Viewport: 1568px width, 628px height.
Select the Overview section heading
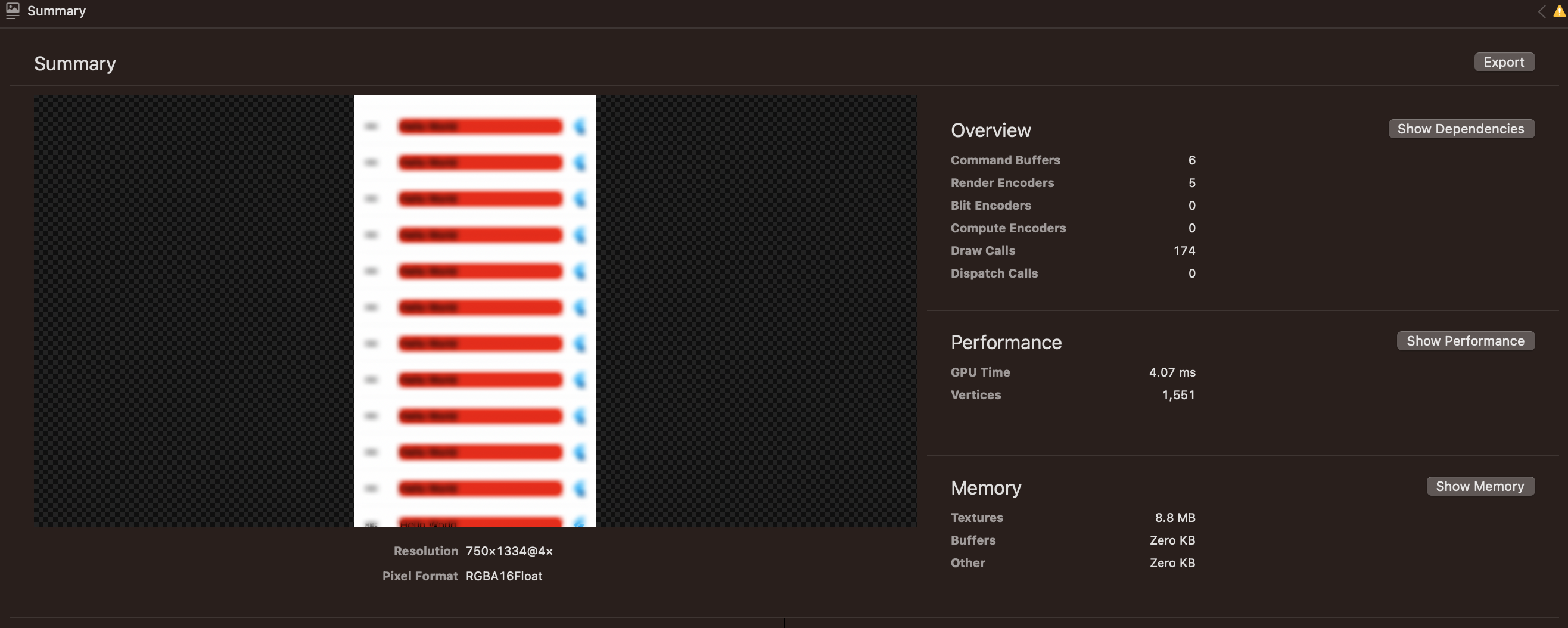(x=990, y=130)
